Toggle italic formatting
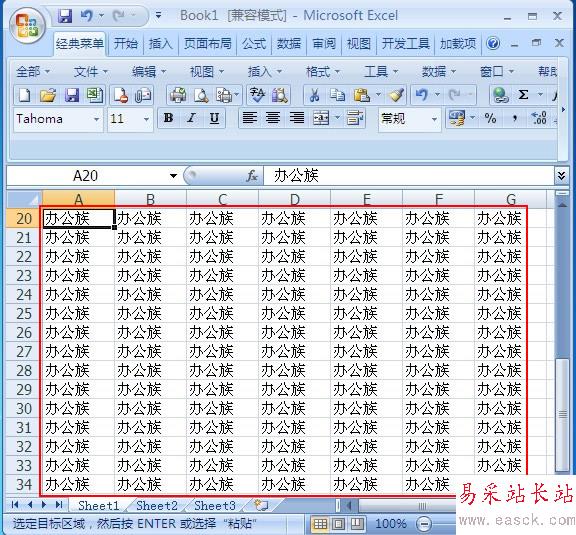576x535 pixels. (191, 118)
